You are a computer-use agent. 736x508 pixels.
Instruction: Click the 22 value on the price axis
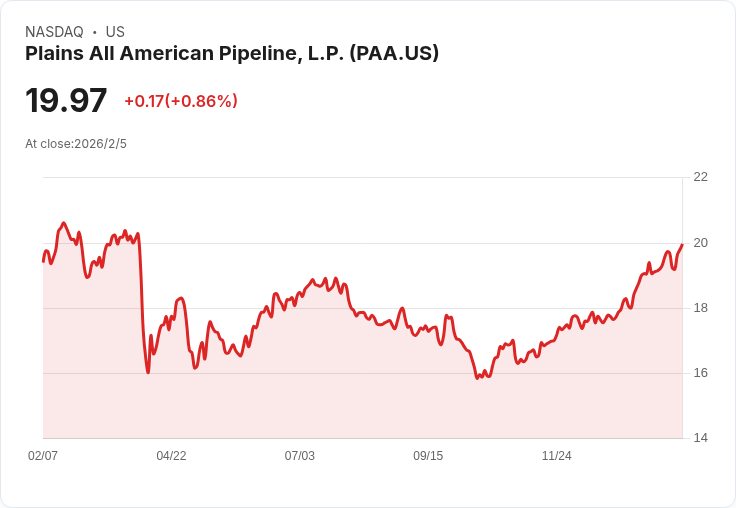pyautogui.click(x=700, y=177)
